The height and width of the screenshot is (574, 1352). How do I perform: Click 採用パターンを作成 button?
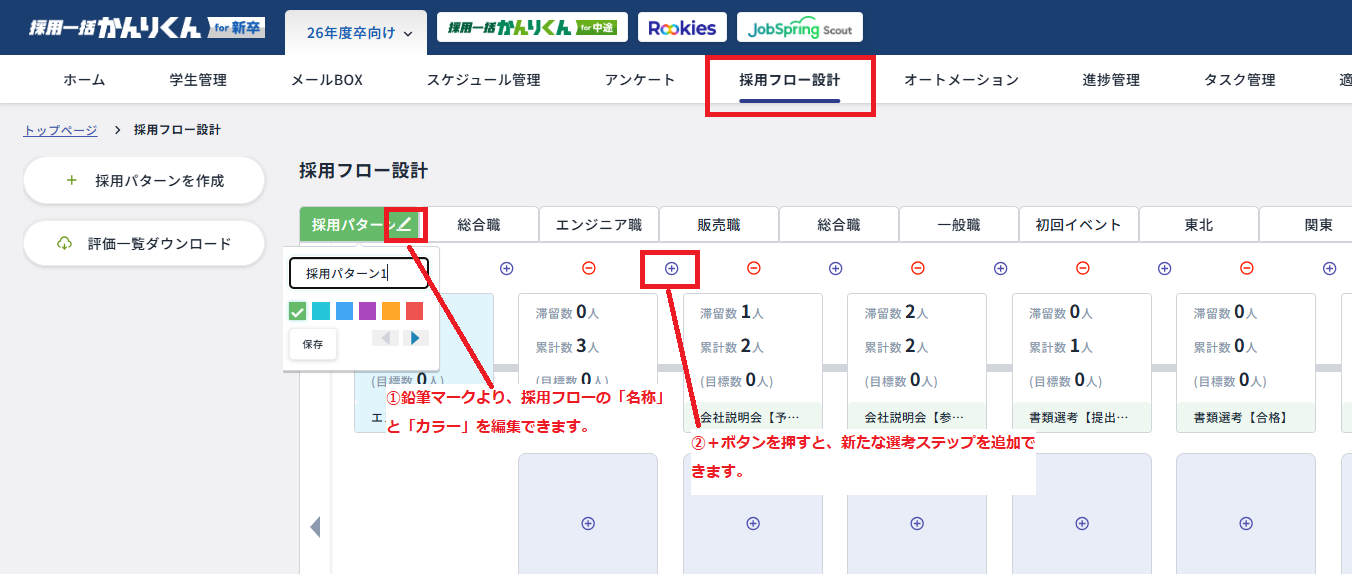144,181
